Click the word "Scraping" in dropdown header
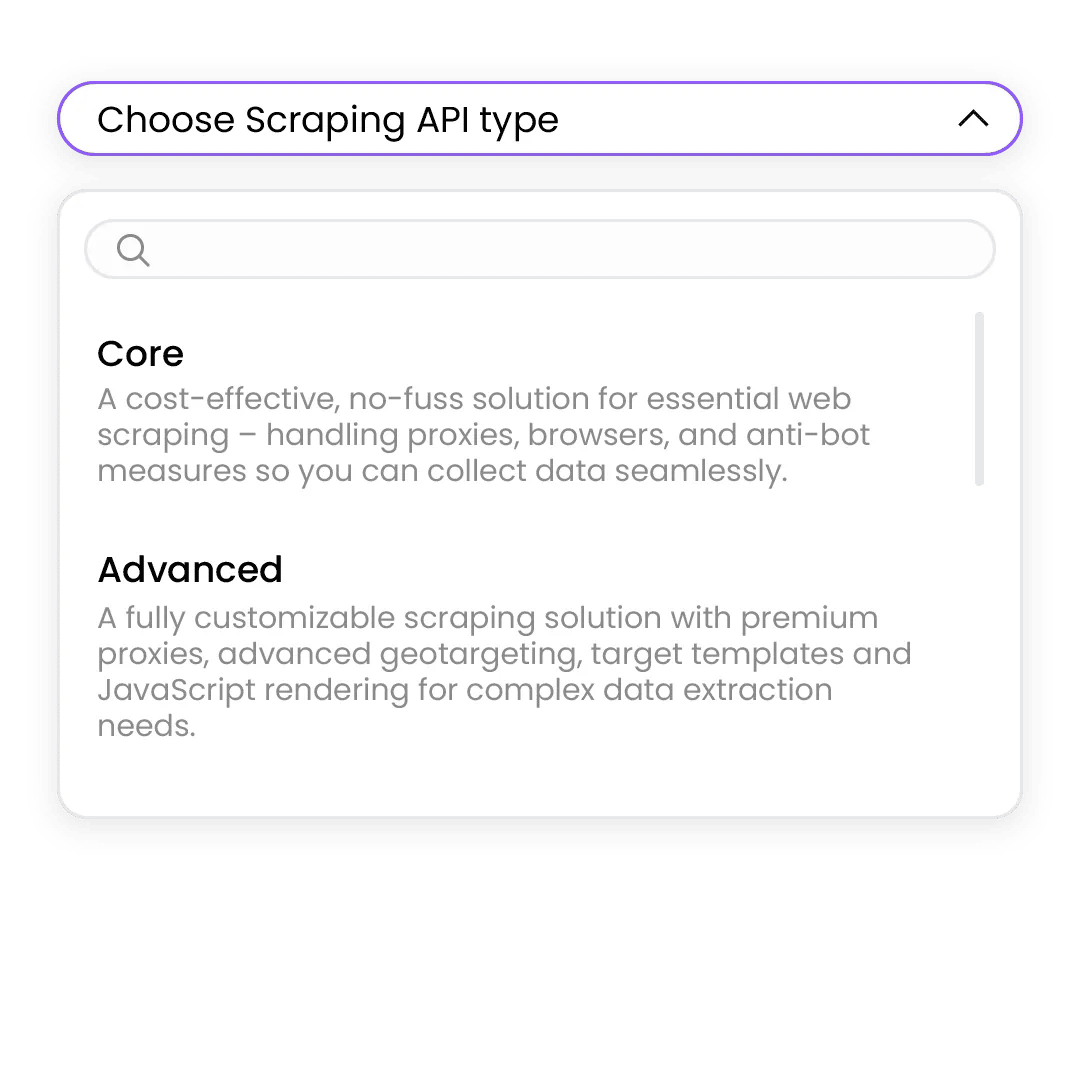 click(x=325, y=120)
